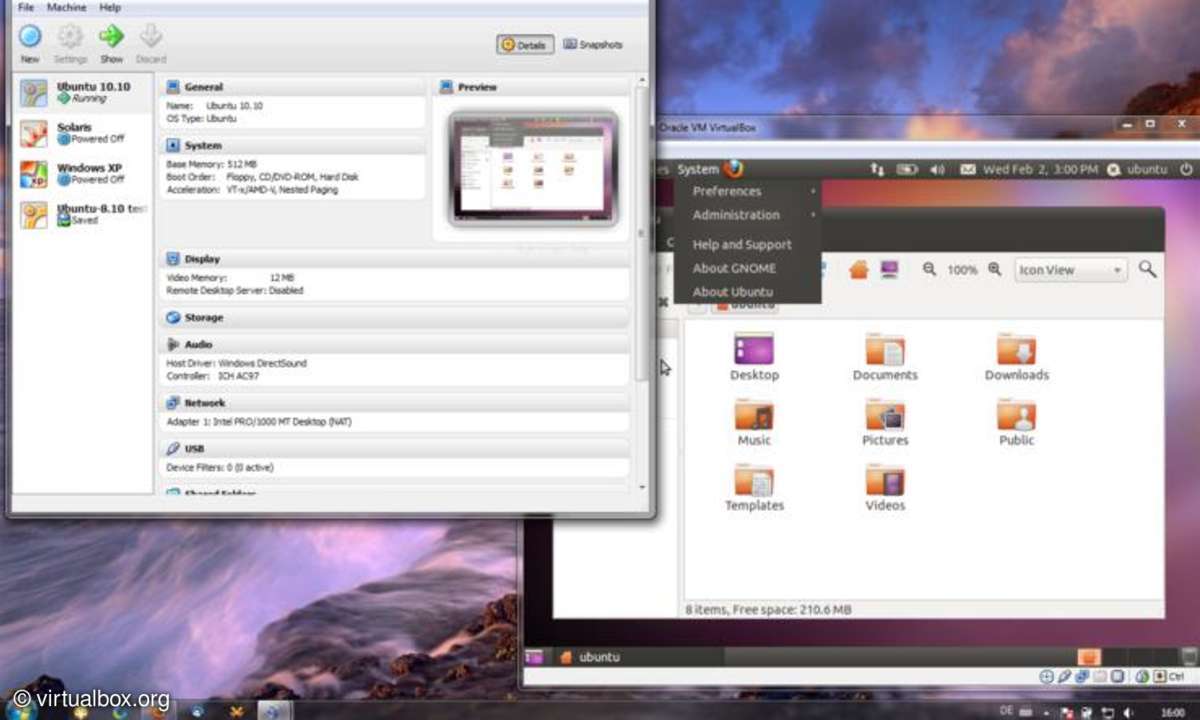
Task: Click the network arrows indicator in Ubuntu panel
Action: [x=877, y=170]
